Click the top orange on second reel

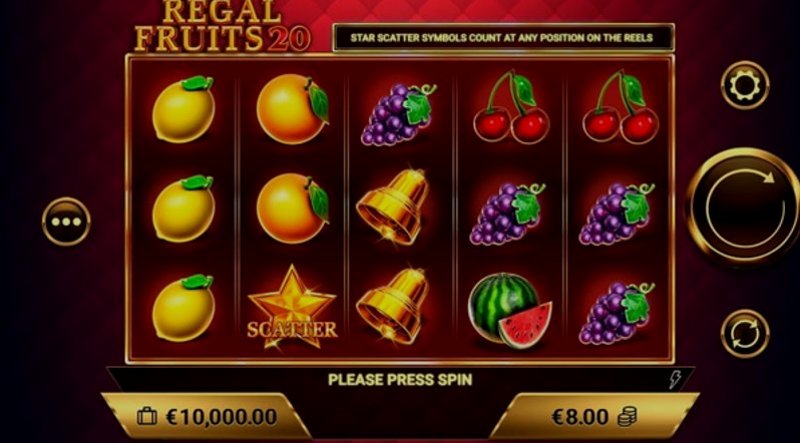click(292, 109)
